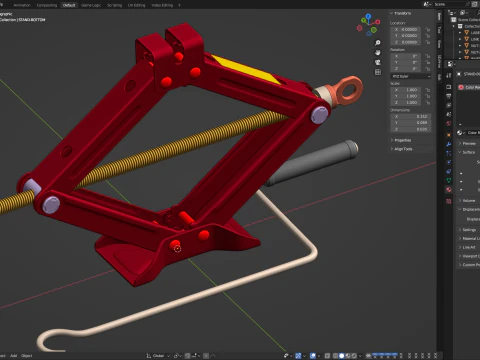The width and height of the screenshot is (480, 360).
Task: Toggle lock on Location X
Action: 428,30
